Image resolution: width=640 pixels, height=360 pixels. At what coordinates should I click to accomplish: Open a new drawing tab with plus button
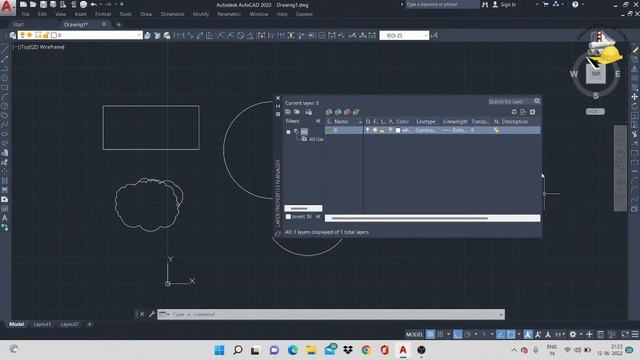tap(119, 24)
